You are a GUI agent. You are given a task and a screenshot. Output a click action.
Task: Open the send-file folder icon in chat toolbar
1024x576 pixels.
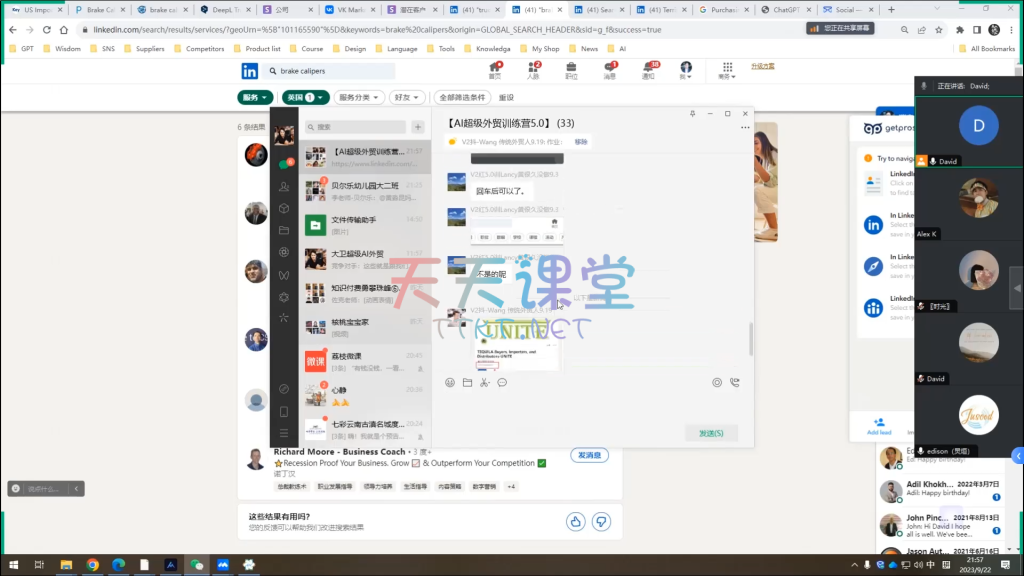point(467,382)
